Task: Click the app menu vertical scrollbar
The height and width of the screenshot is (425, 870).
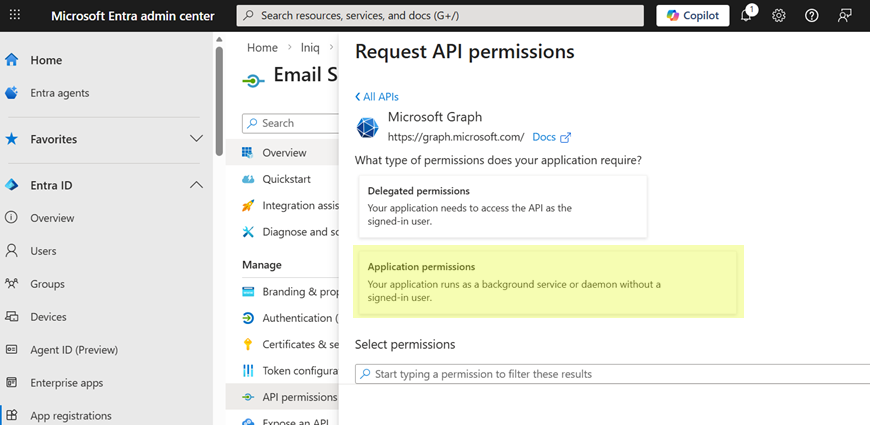Action: [219, 100]
